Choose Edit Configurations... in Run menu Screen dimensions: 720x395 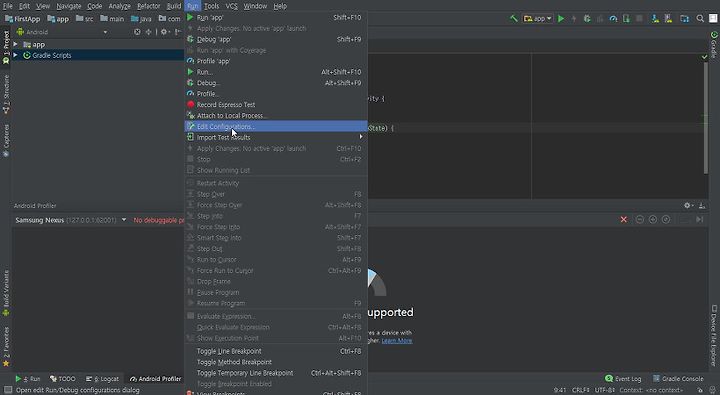click(x=276, y=126)
